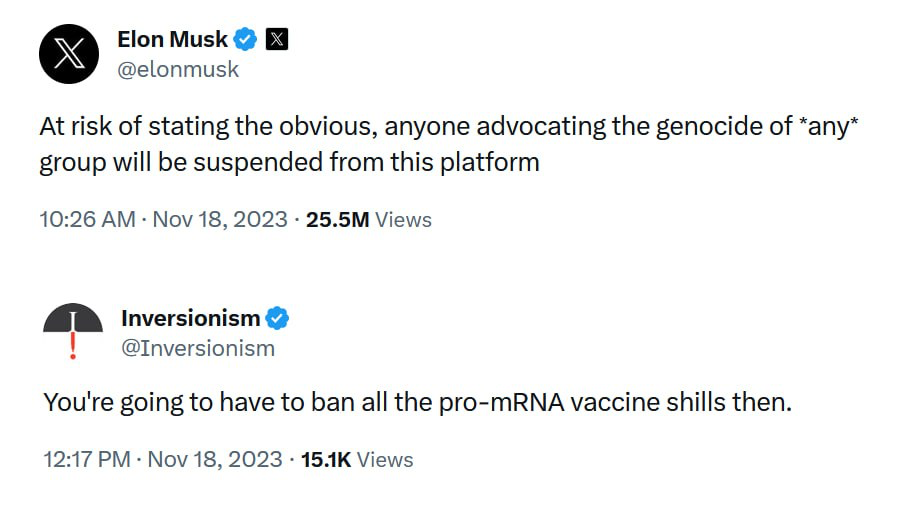The width and height of the screenshot is (899, 511).
Task: Open the Inversionism display name link
Action: tap(190, 319)
